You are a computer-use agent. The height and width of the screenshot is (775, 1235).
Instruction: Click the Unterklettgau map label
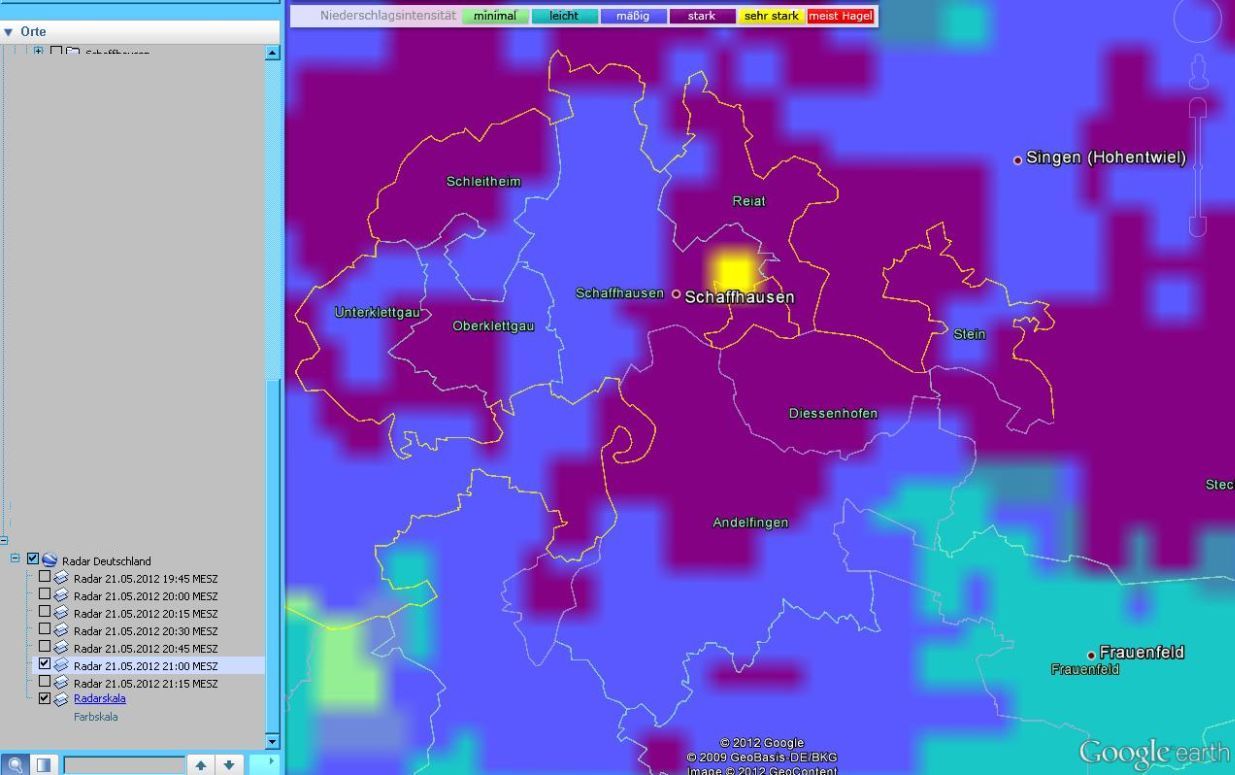(379, 313)
